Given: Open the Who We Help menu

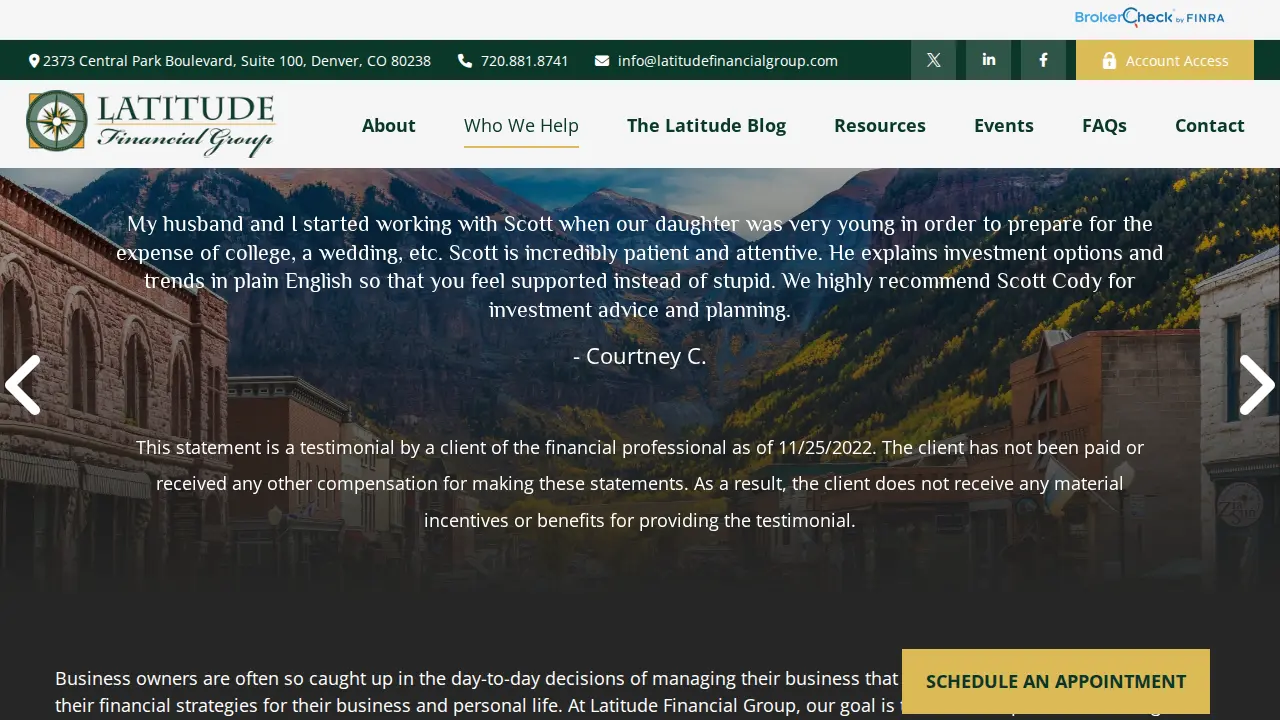Looking at the screenshot, I should click(521, 125).
